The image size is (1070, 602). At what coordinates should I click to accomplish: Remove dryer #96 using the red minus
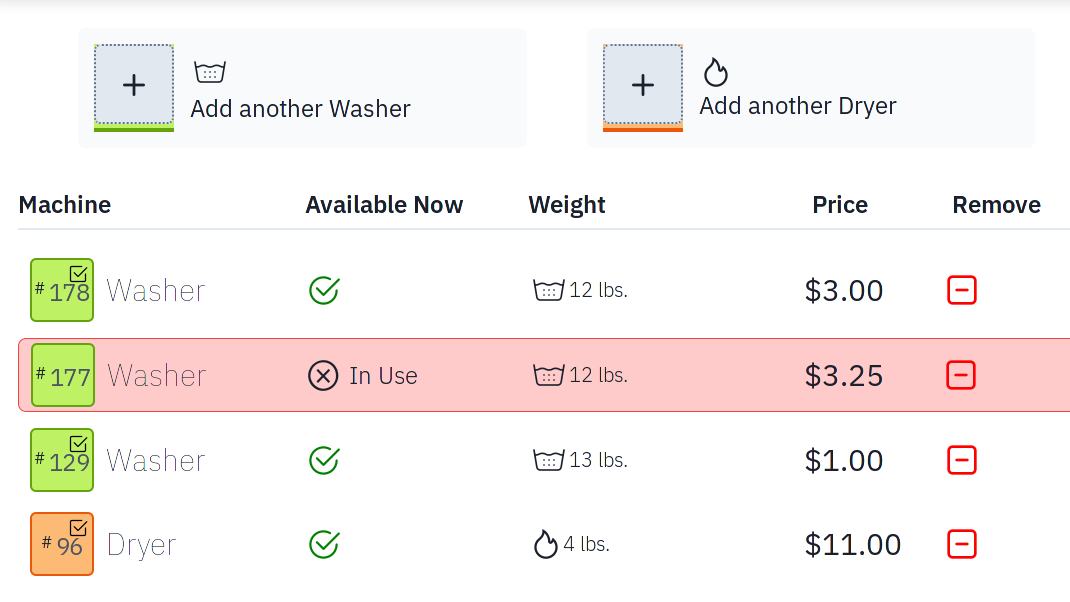(x=961, y=545)
